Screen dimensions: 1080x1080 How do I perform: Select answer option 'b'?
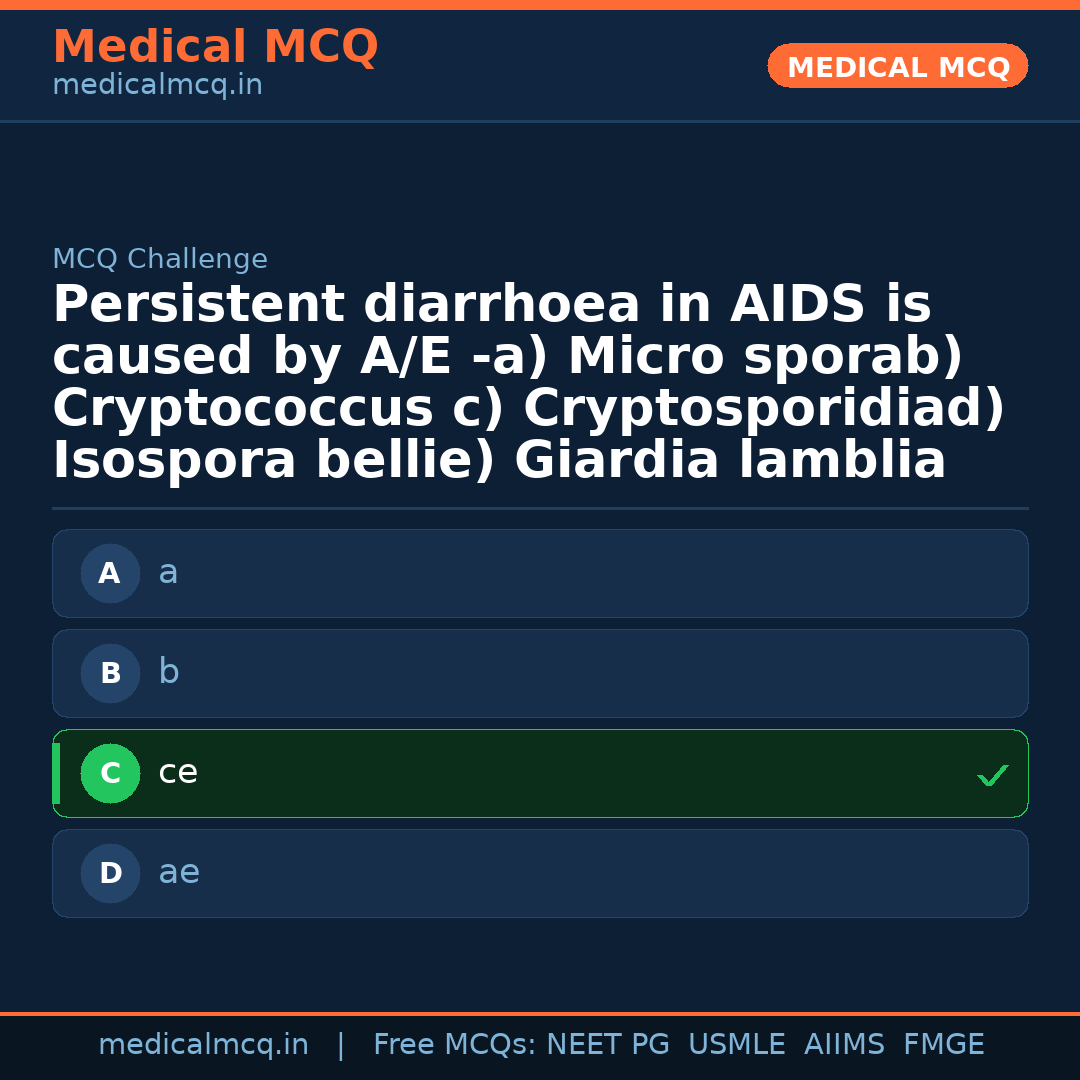tap(540, 673)
